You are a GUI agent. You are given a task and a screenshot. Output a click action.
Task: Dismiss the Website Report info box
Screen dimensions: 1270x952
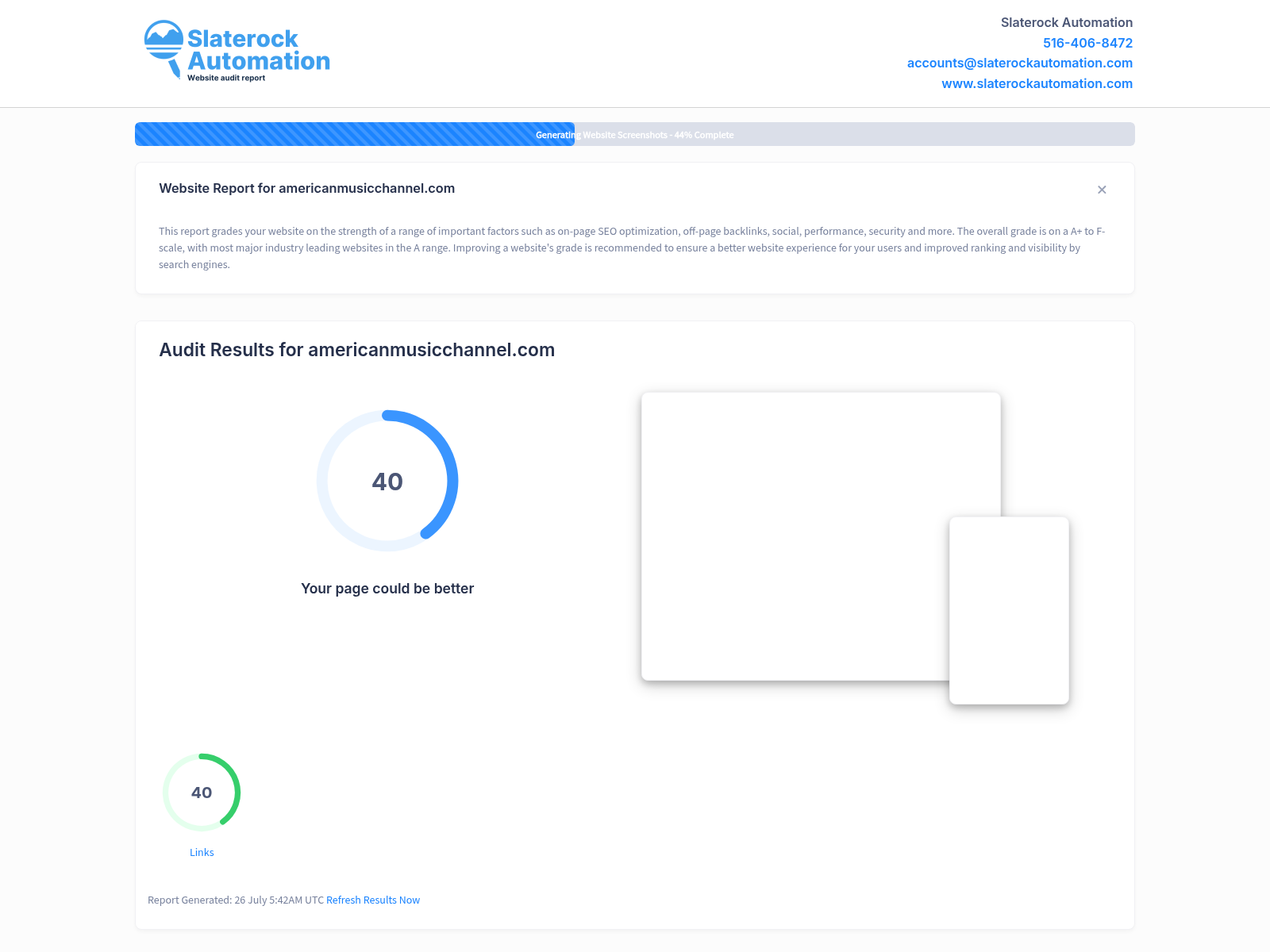tap(1102, 190)
